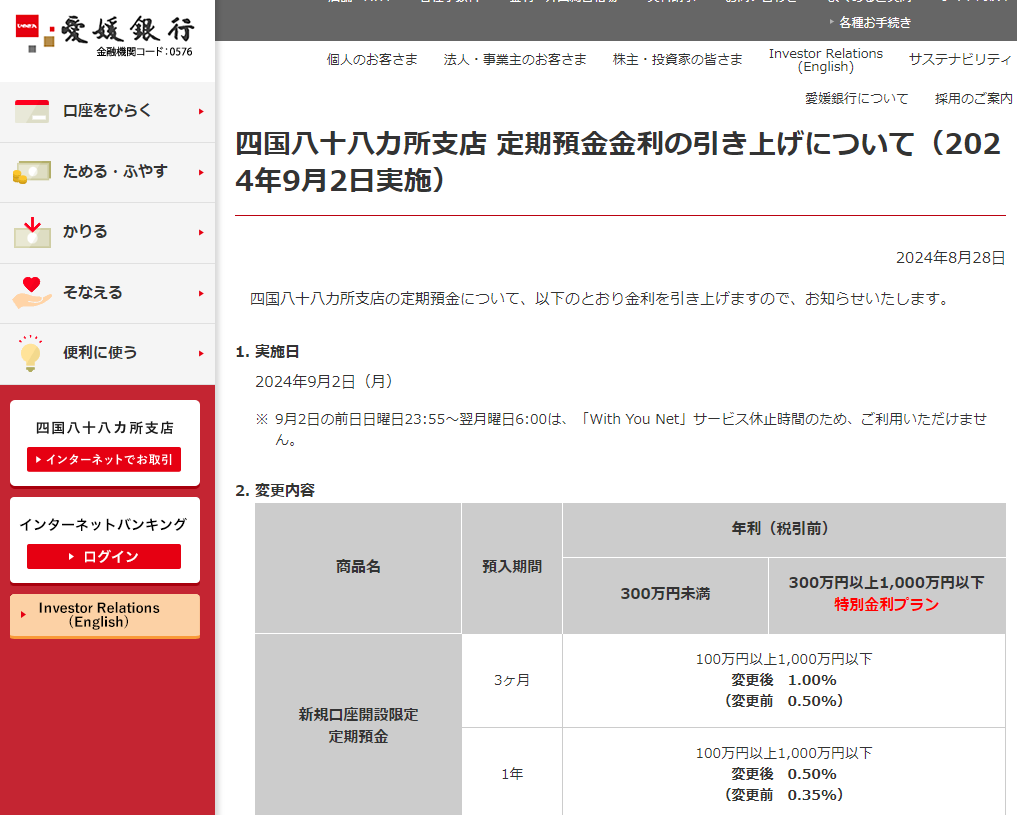Open the 口座をひらく sidebar menu
1017x815 pixels.
107,112
